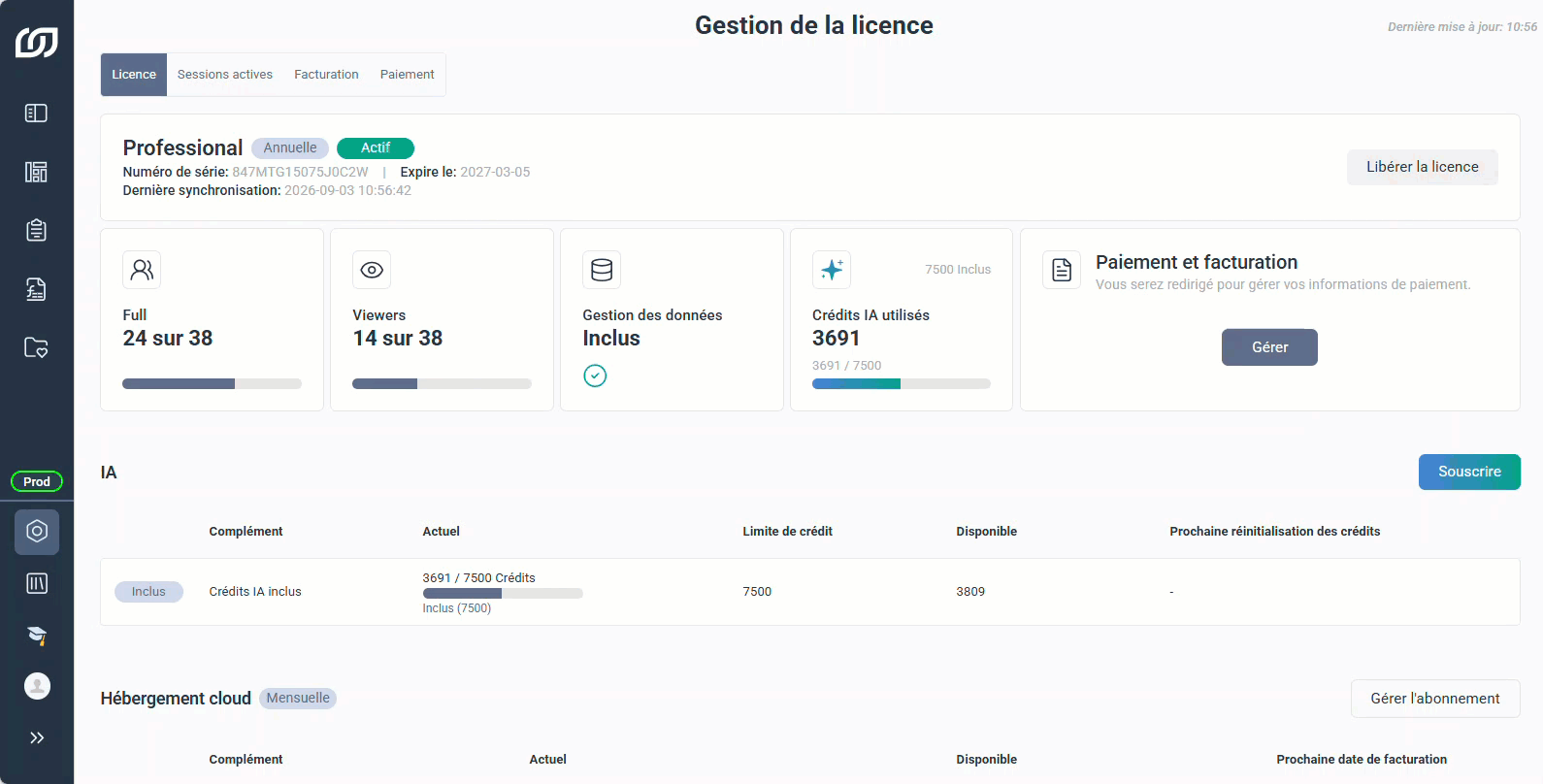Expand the sidebar with double chevron
Image resolution: width=1543 pixels, height=784 pixels.
(x=37, y=737)
